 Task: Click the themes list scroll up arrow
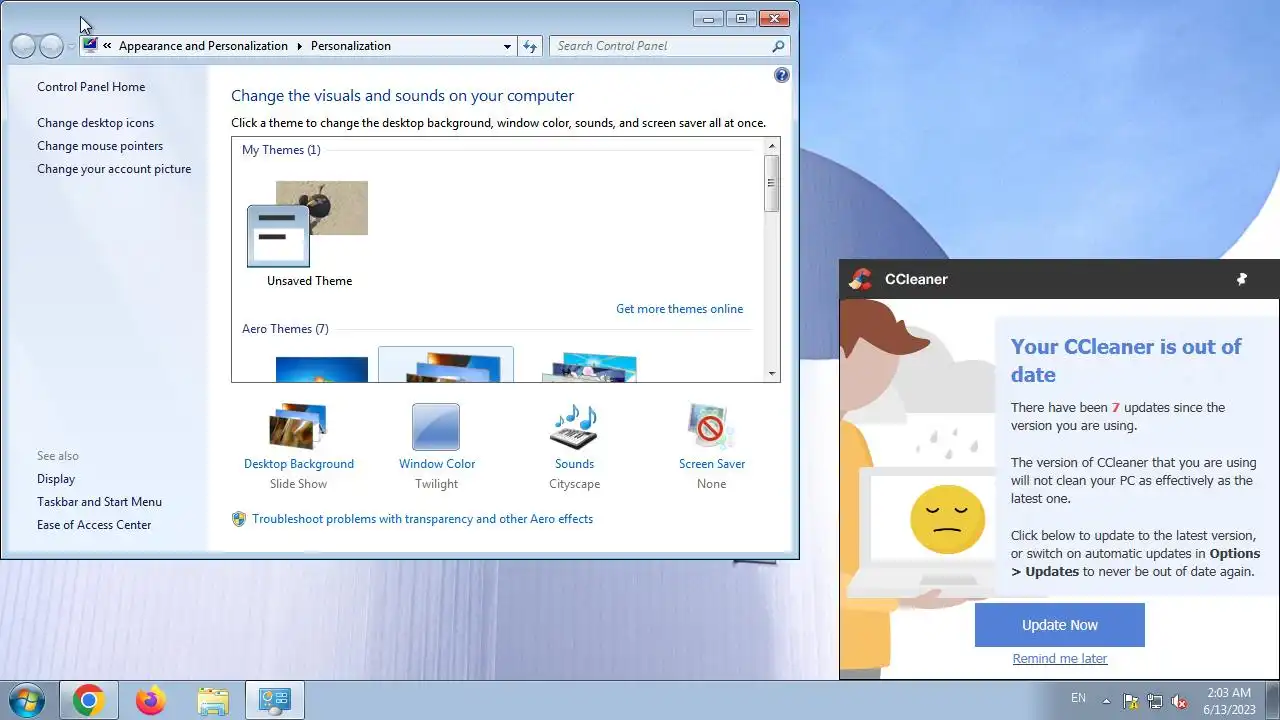(772, 146)
